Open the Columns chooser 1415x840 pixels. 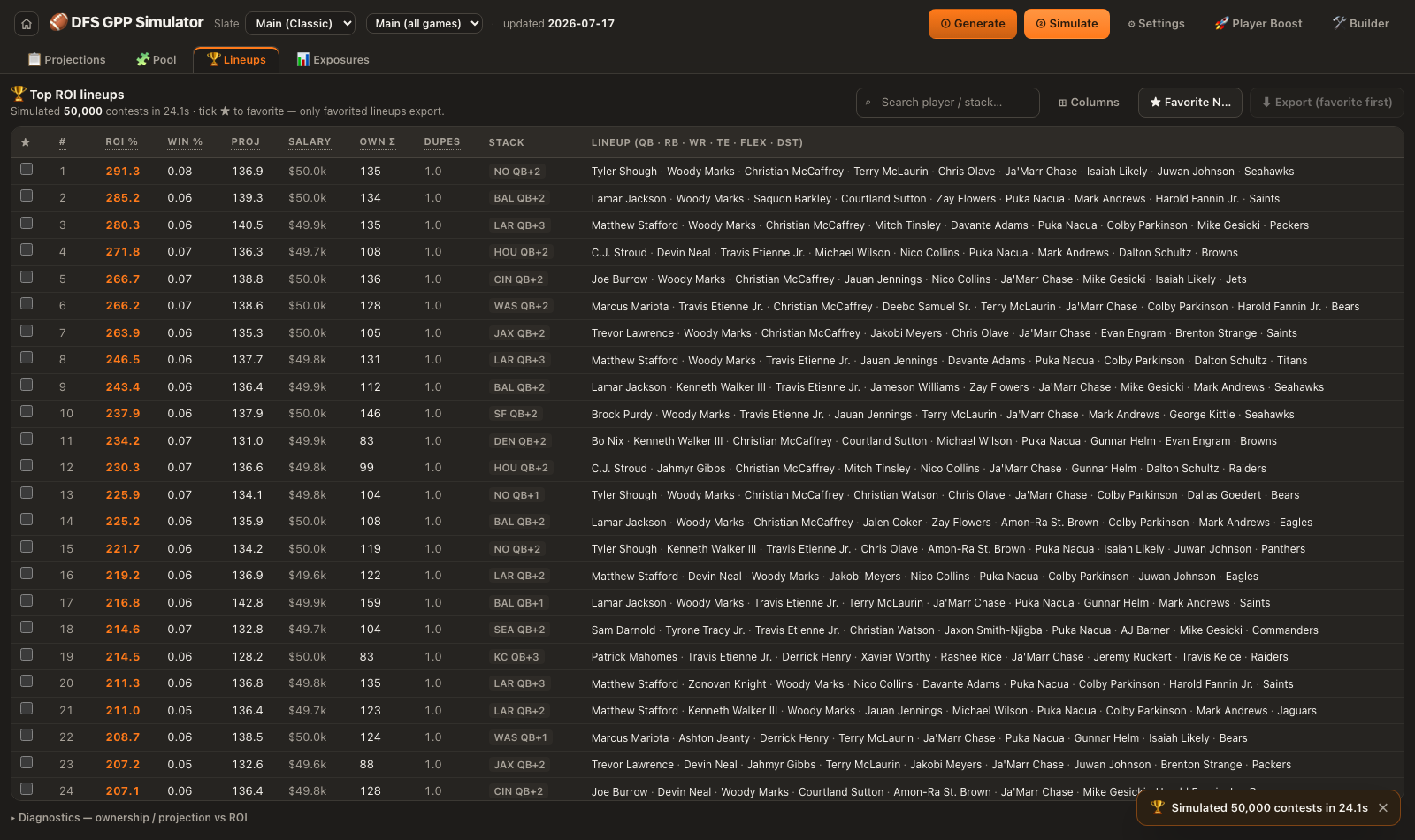(1089, 103)
